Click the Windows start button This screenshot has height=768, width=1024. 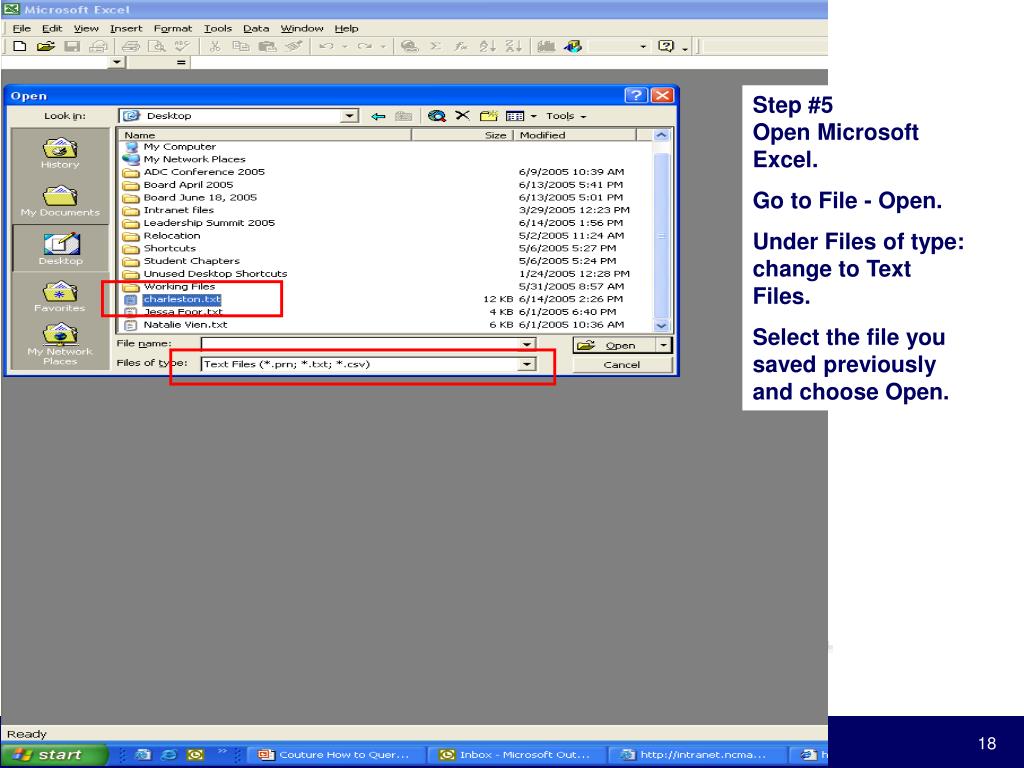pos(54,754)
